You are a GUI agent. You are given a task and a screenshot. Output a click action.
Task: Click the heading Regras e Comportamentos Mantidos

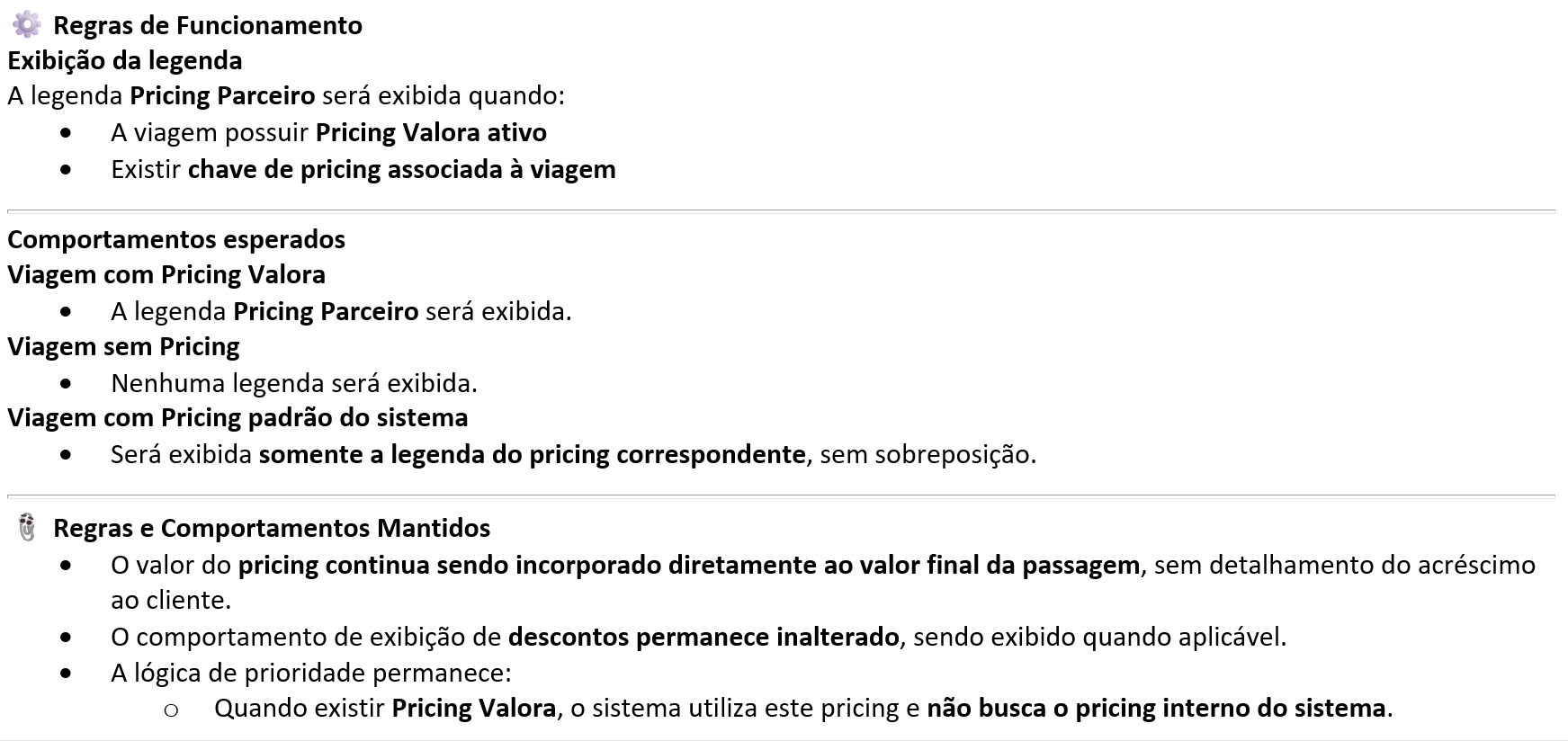272,528
